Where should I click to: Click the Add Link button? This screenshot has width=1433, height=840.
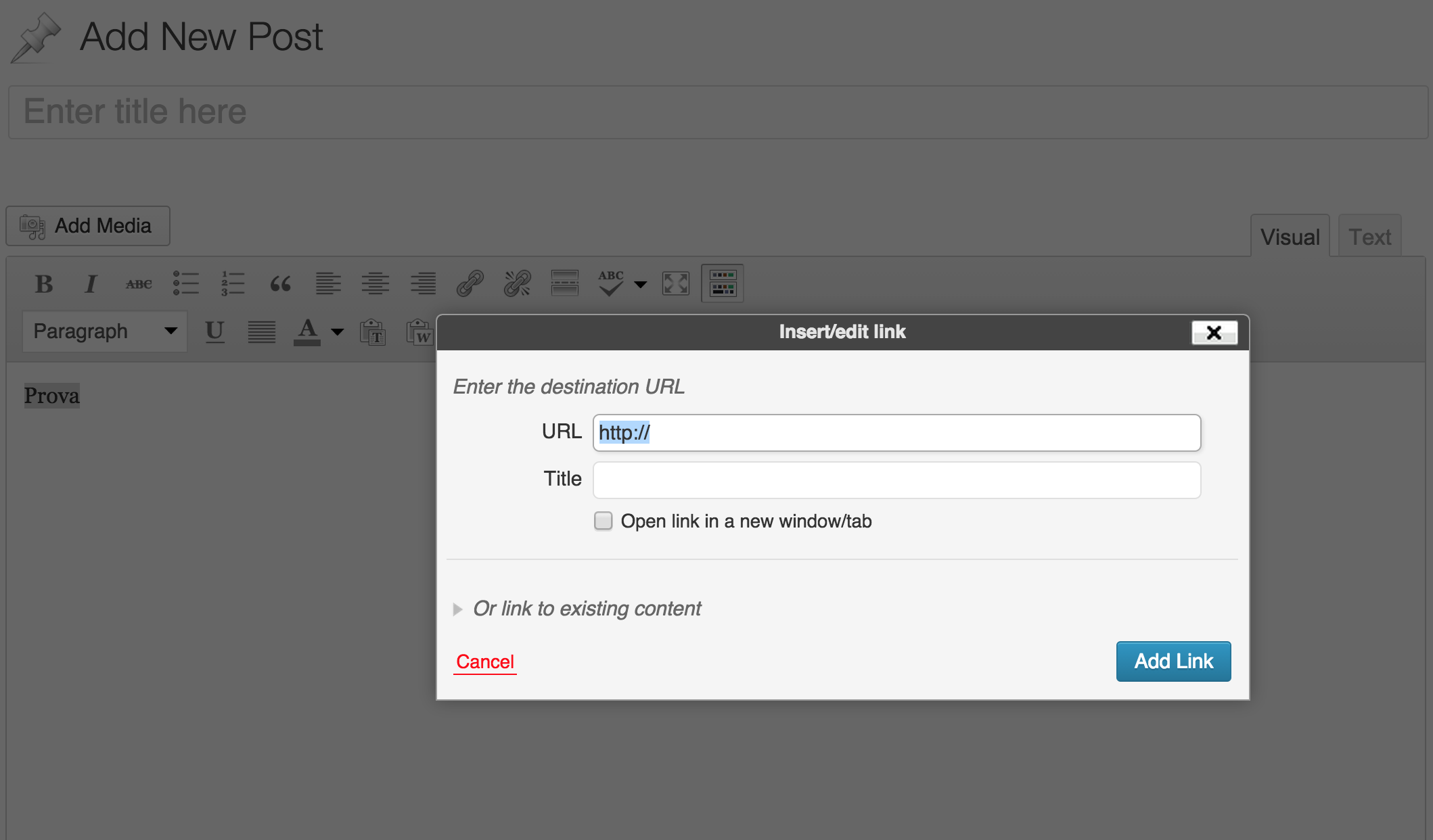click(1173, 661)
